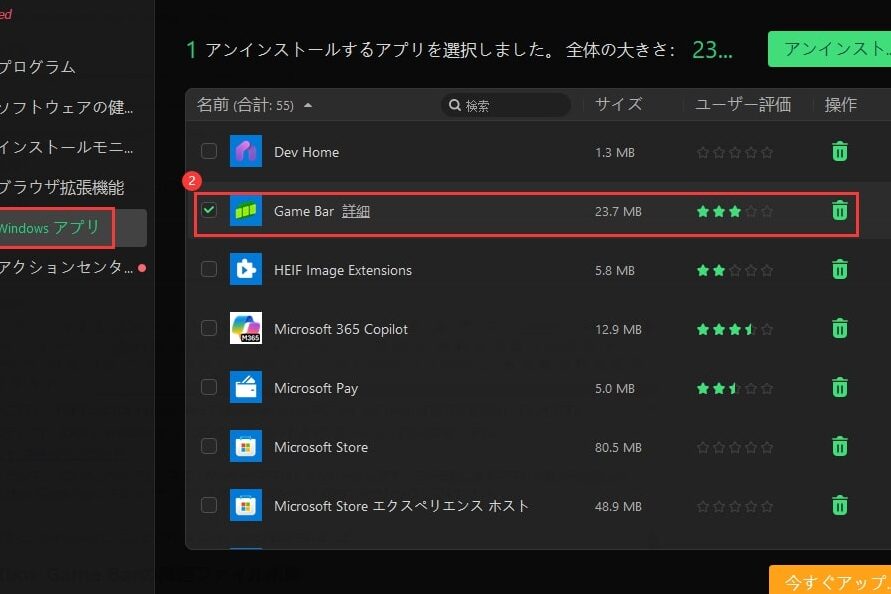The height and width of the screenshot is (594, 891).
Task: Open the インストールモニ… sidebar item
Action: click(x=66, y=147)
